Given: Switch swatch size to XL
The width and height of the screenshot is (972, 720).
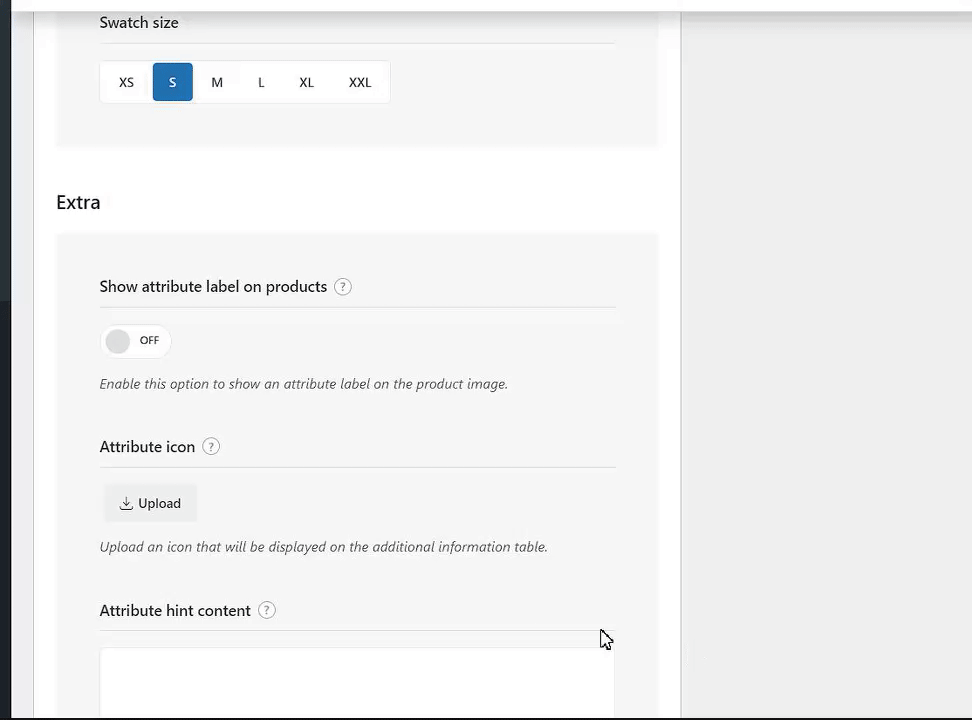Looking at the screenshot, I should coord(306,82).
